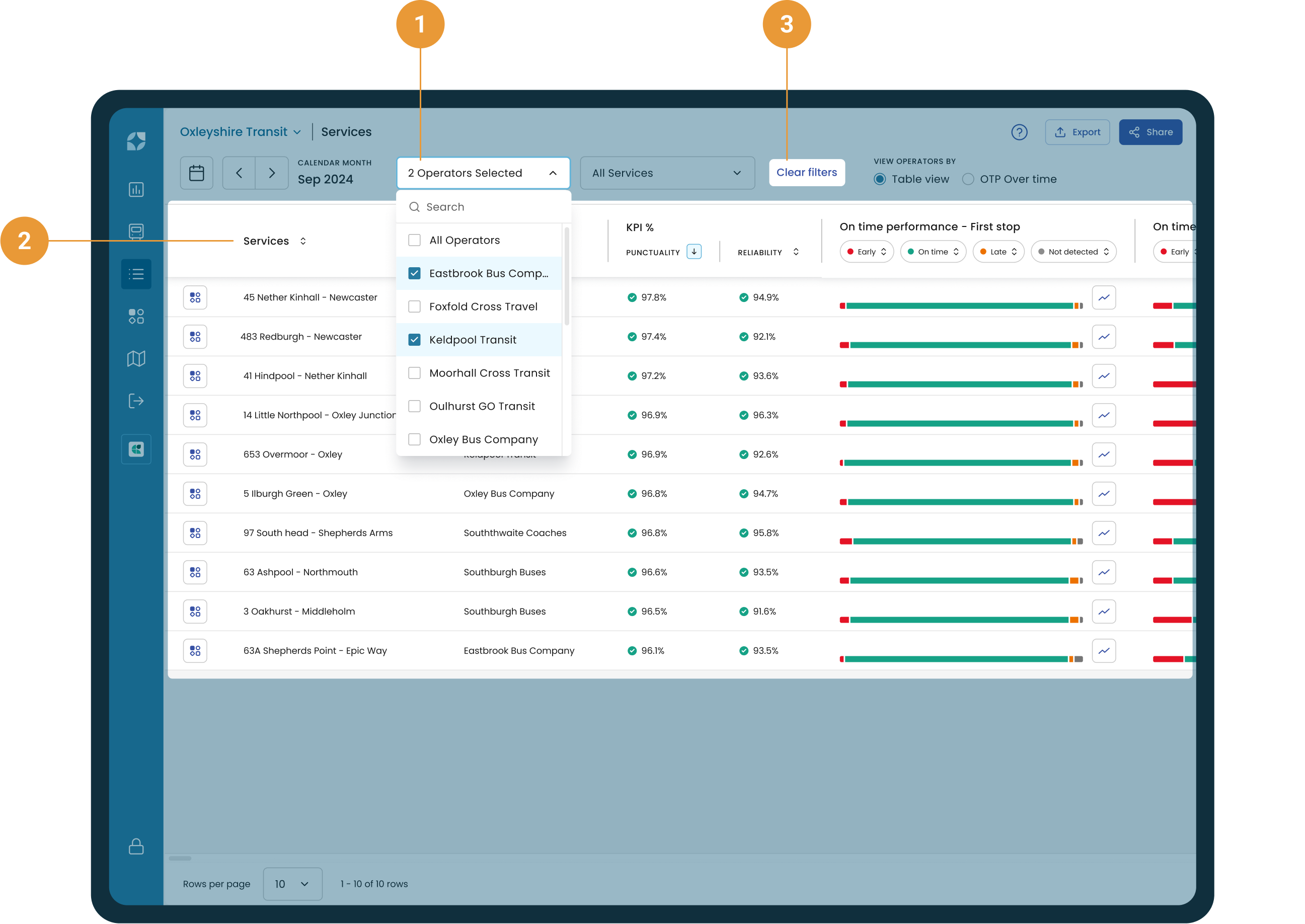
Task: Expand Oxleyshire Transit organisation dropdown
Action: 240,132
